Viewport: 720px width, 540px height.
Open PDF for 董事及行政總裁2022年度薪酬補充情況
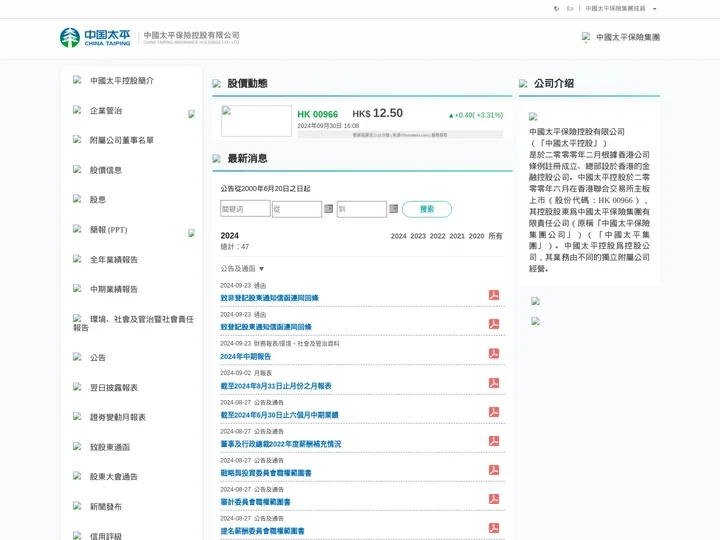(x=494, y=441)
